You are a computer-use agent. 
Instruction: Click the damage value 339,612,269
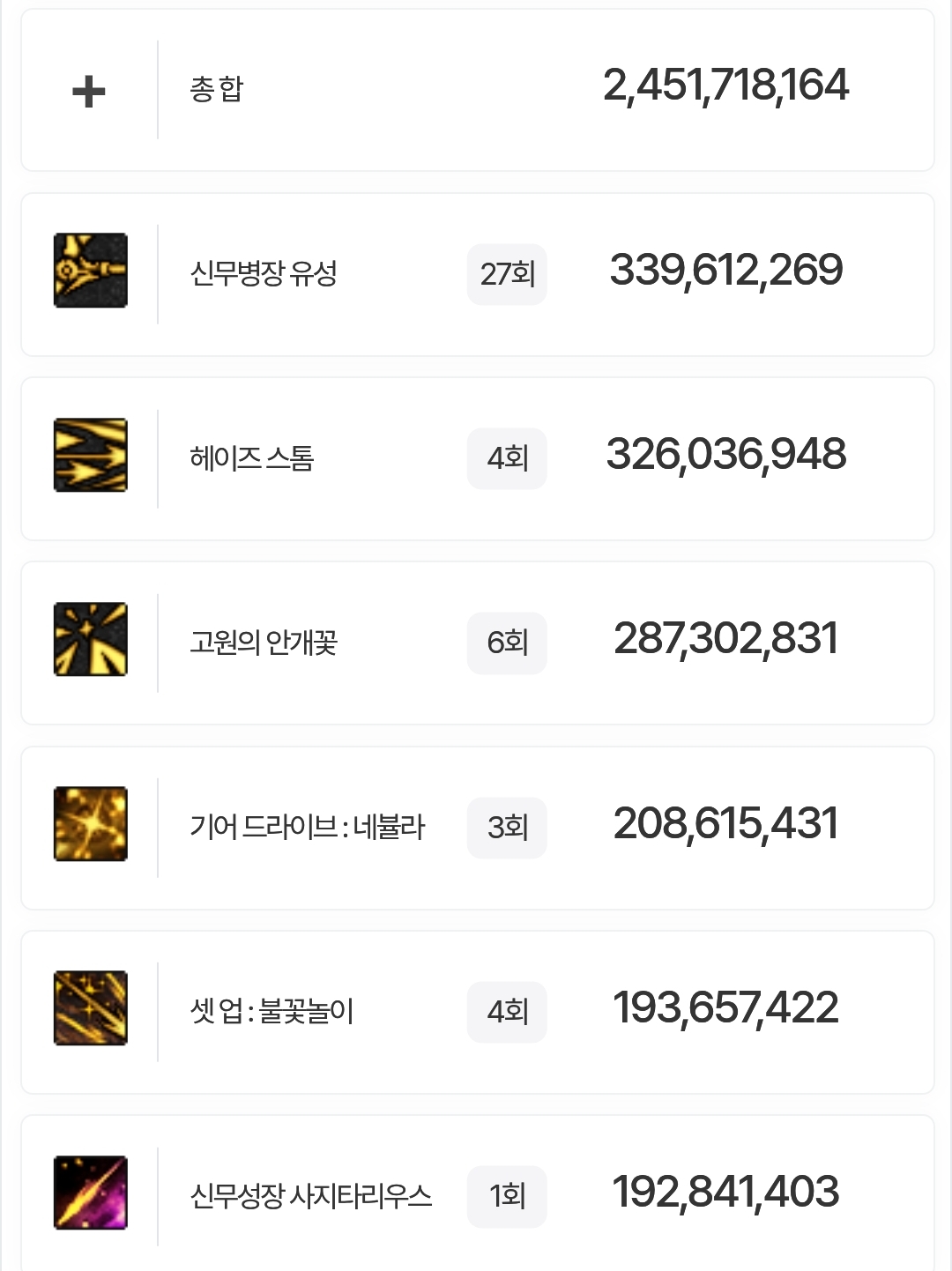coord(725,270)
